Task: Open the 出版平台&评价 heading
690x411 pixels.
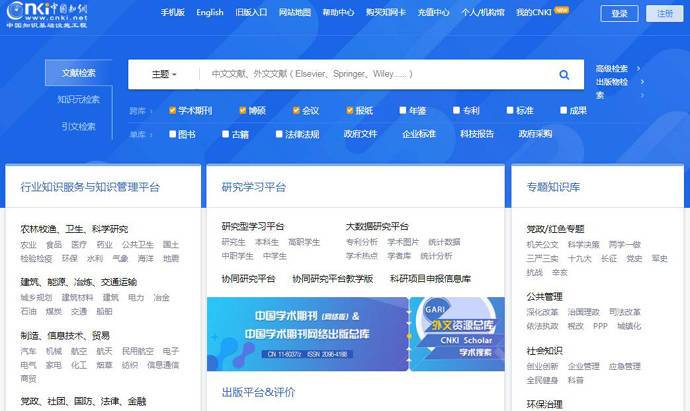Action: (258, 392)
